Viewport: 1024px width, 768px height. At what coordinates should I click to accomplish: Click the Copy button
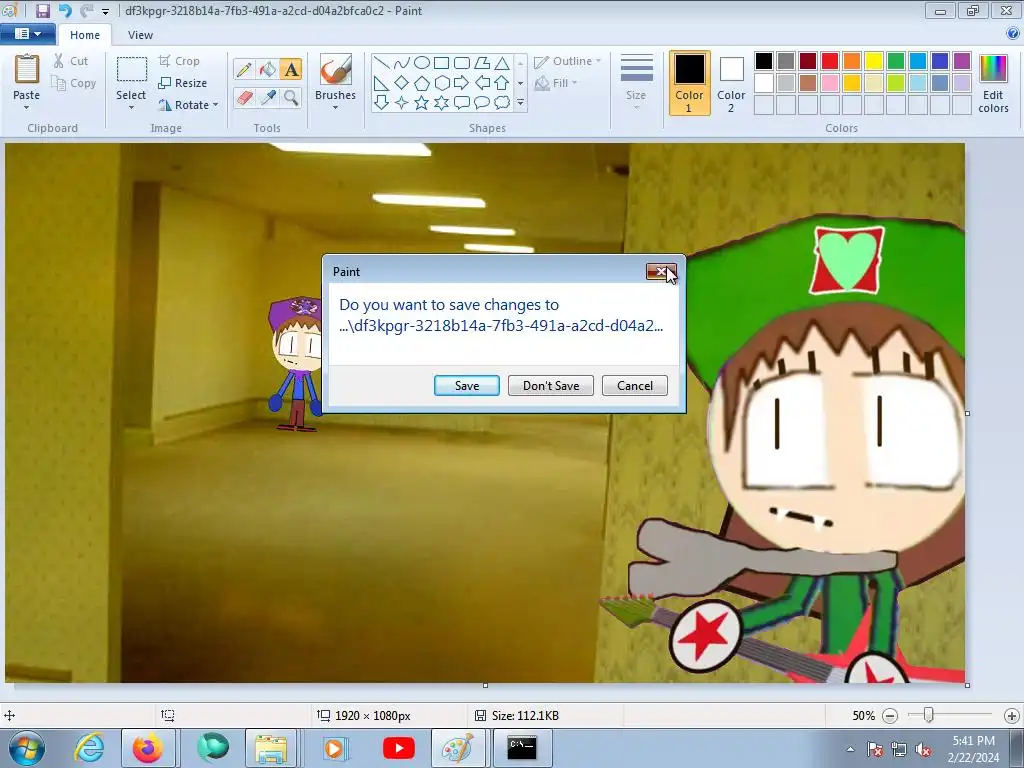tap(74, 83)
